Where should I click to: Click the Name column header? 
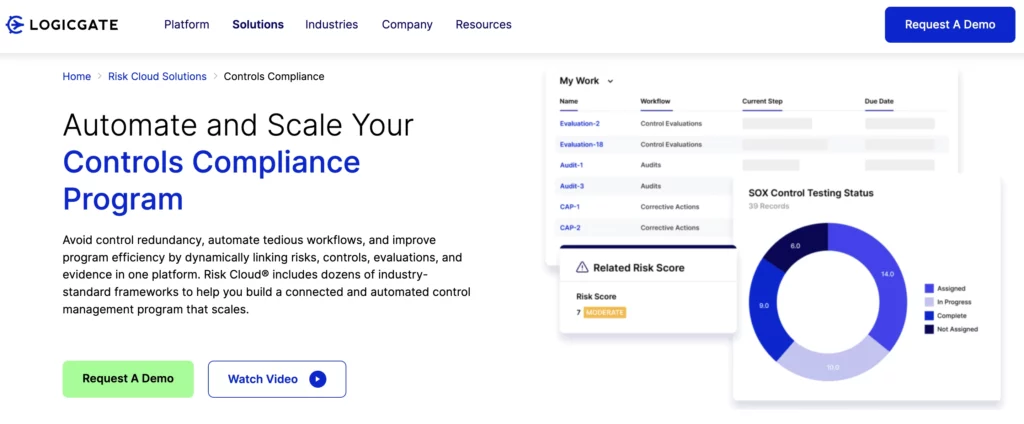coord(569,102)
